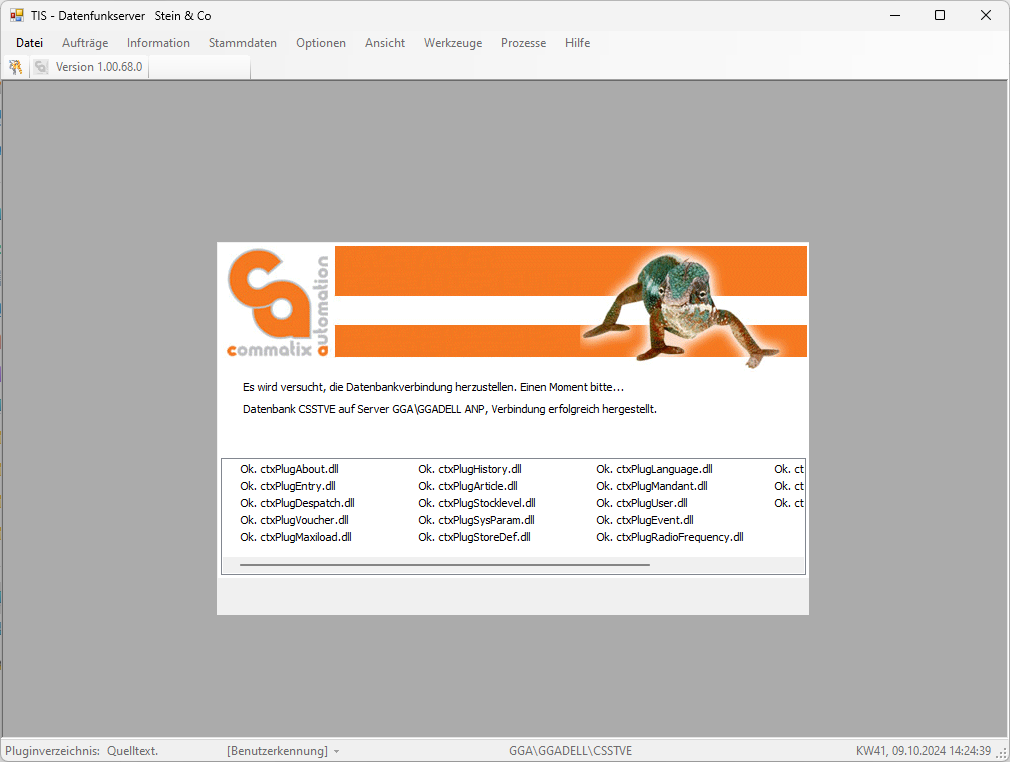Click the database connection success message
This screenshot has height=762, width=1010.
tap(450, 409)
